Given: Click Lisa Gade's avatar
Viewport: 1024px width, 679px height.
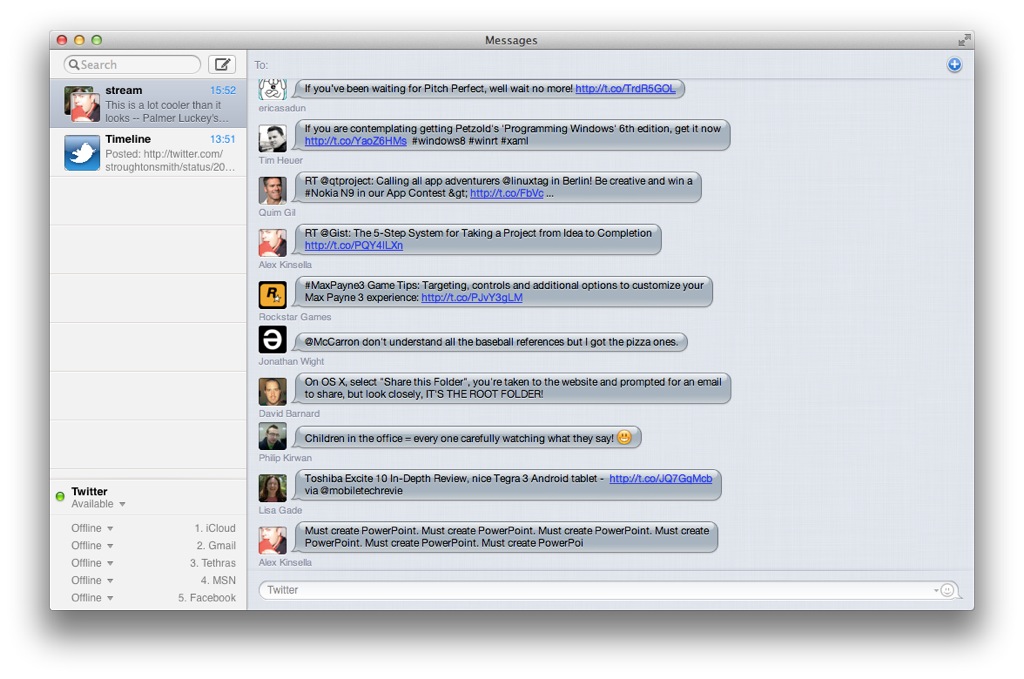Looking at the screenshot, I should 272,487.
